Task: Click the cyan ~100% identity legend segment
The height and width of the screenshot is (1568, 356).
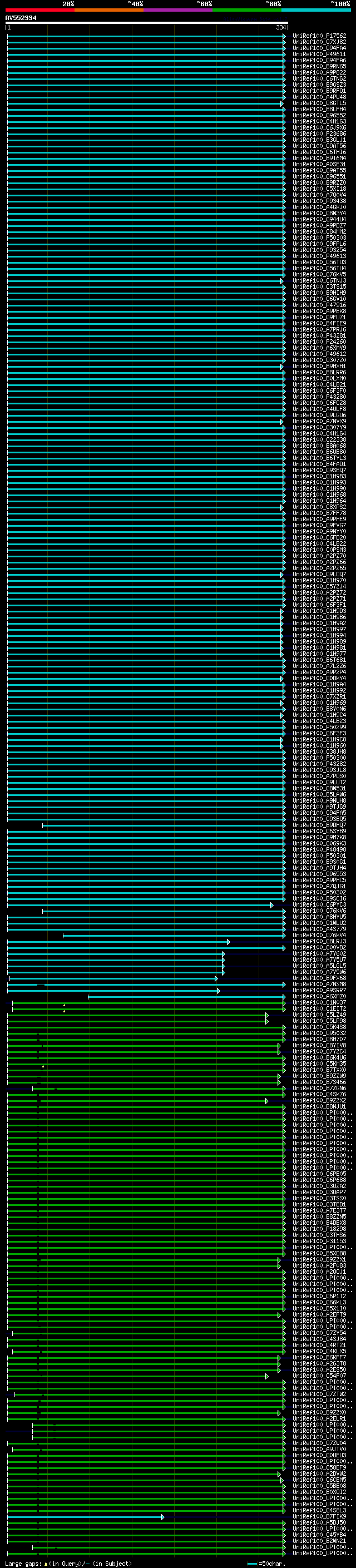Action: click(x=316, y=10)
